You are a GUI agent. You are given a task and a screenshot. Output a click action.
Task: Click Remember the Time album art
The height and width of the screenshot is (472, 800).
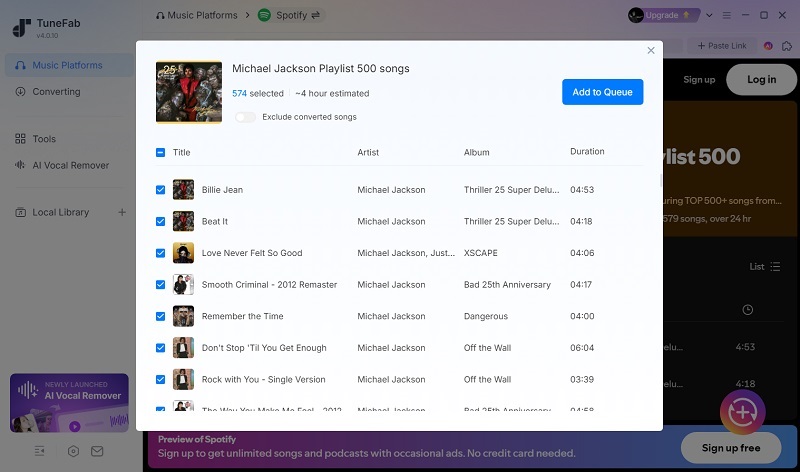click(183, 316)
